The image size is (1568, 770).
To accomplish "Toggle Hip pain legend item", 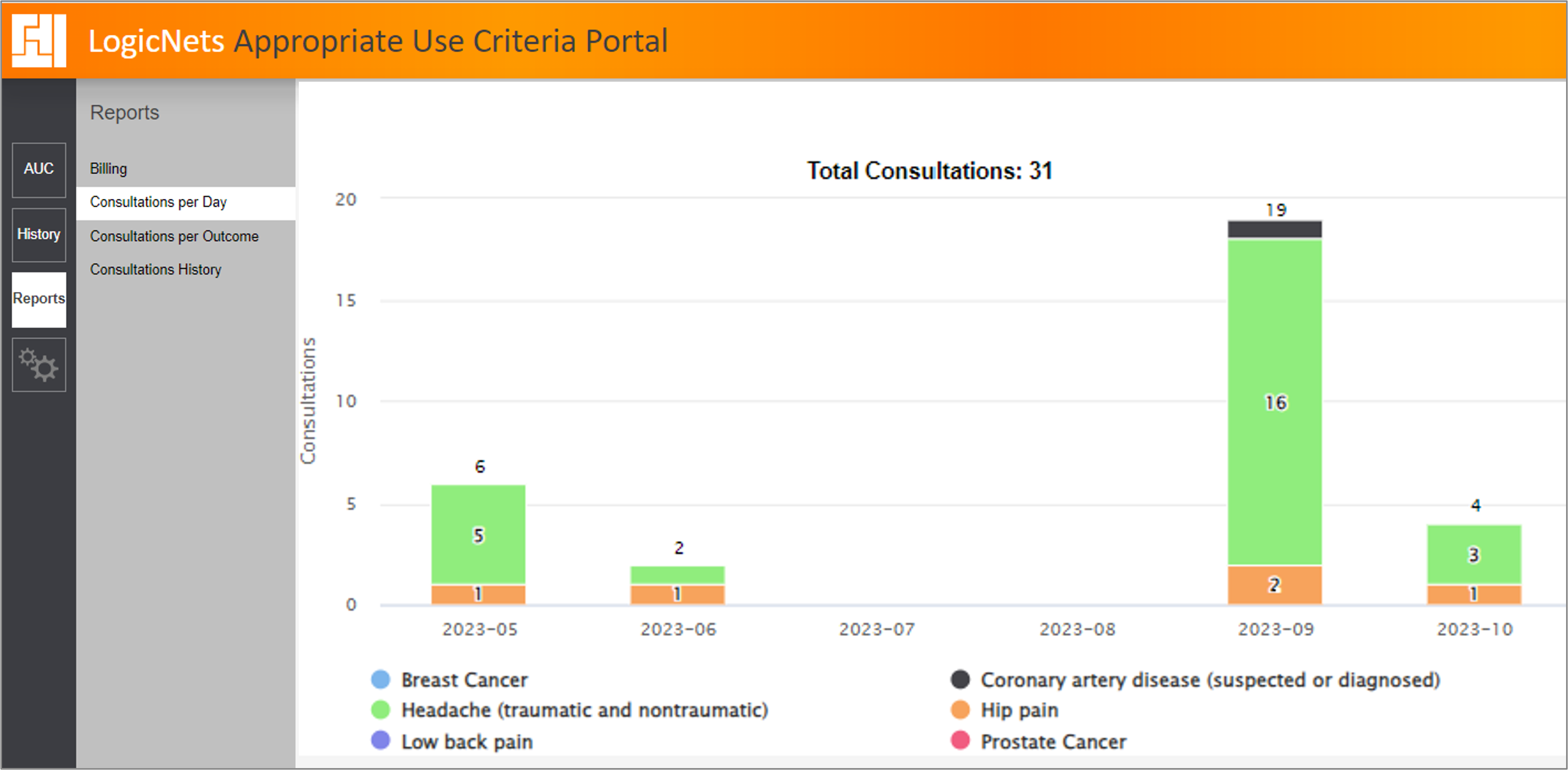I will tap(1004, 710).
